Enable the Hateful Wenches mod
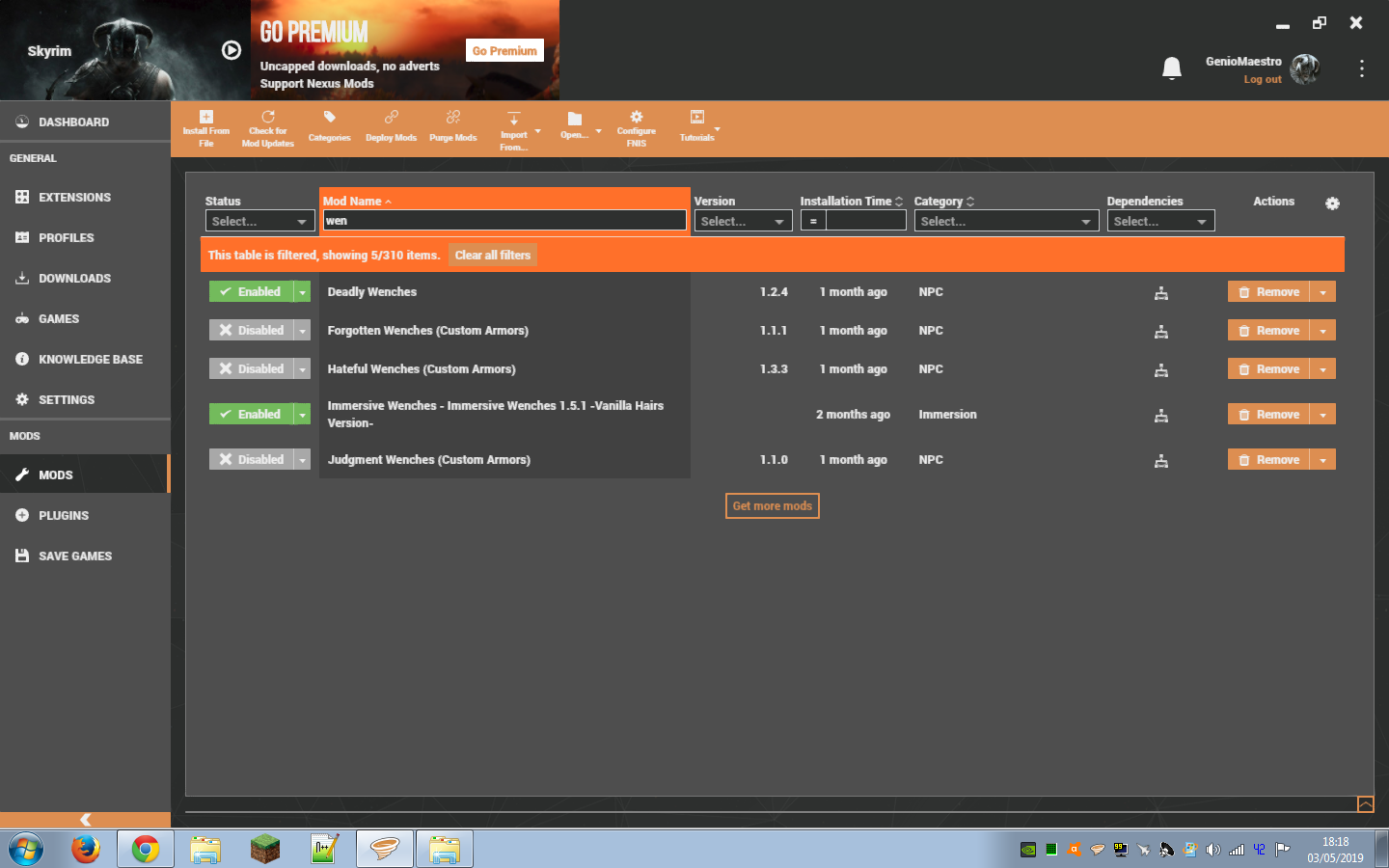This screenshot has height=868, width=1389. [x=251, y=368]
